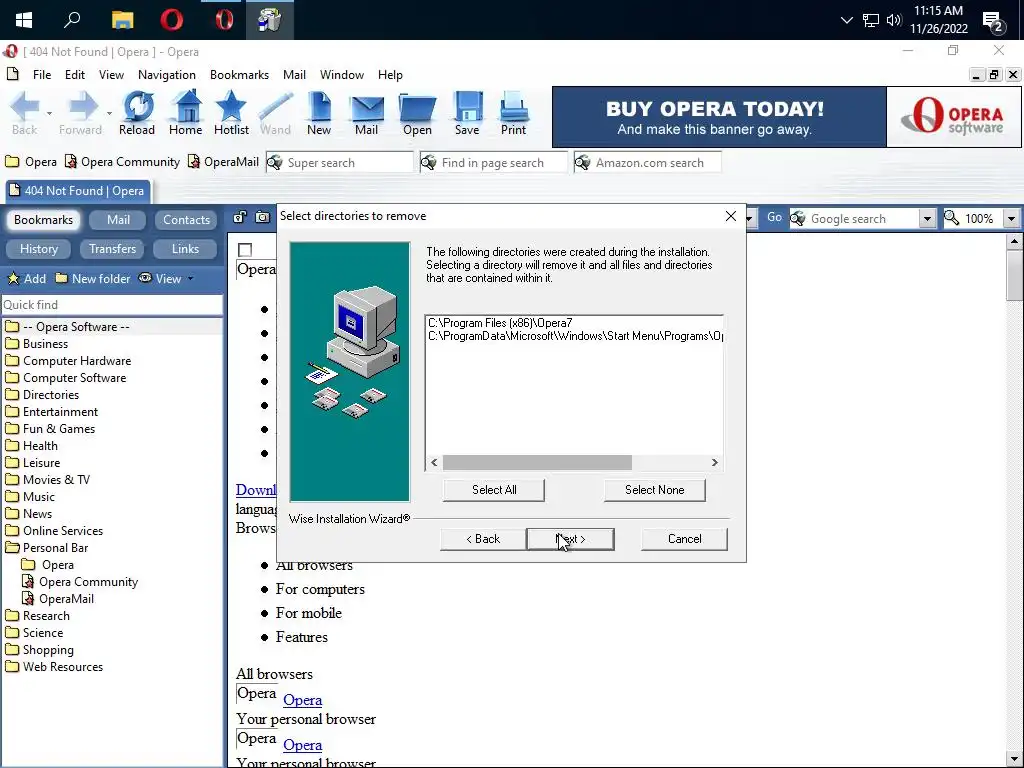Screen dimensions: 1024x768
Task: Click Select All in the dialog
Action: point(494,490)
